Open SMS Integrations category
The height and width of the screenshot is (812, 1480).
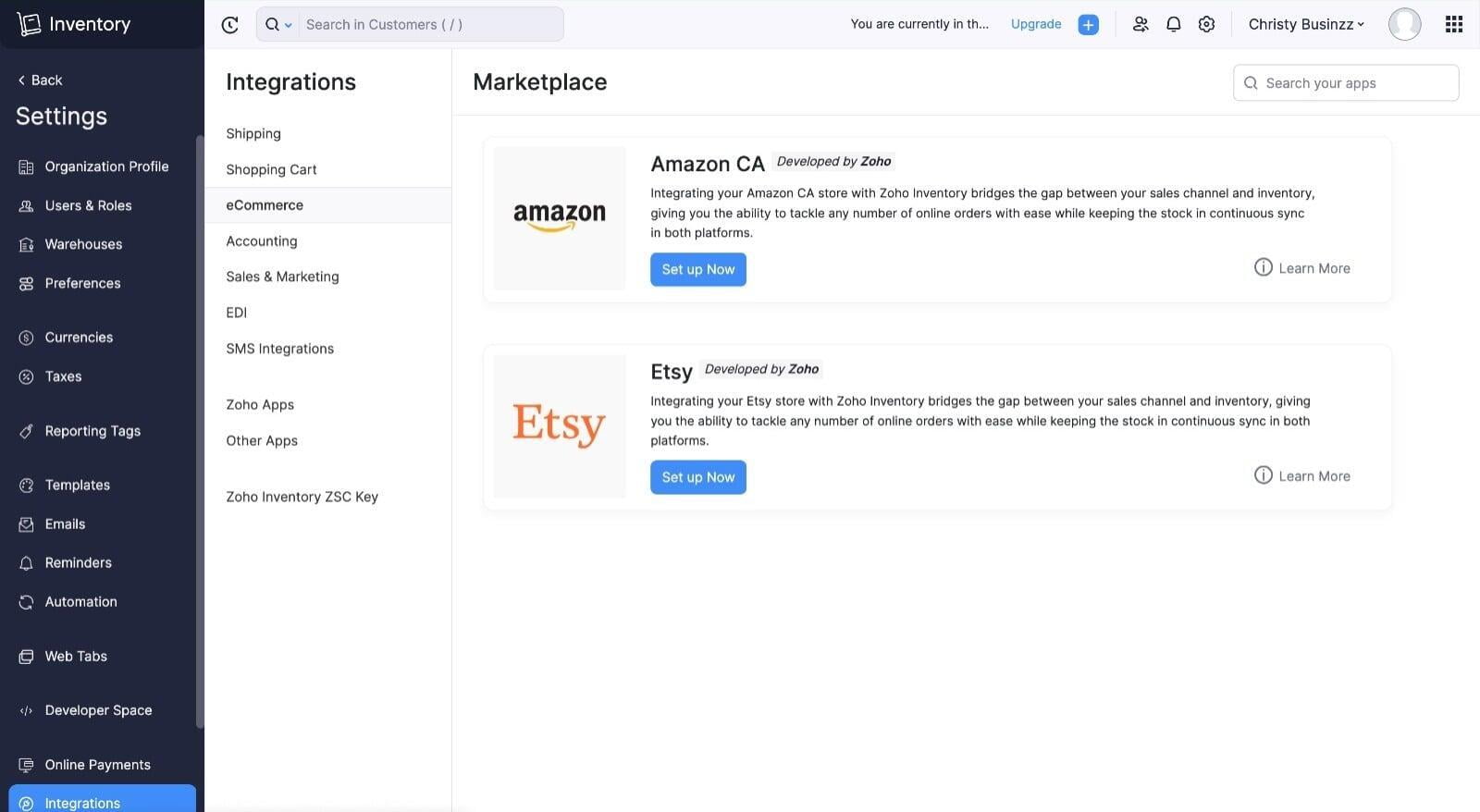[x=279, y=349]
